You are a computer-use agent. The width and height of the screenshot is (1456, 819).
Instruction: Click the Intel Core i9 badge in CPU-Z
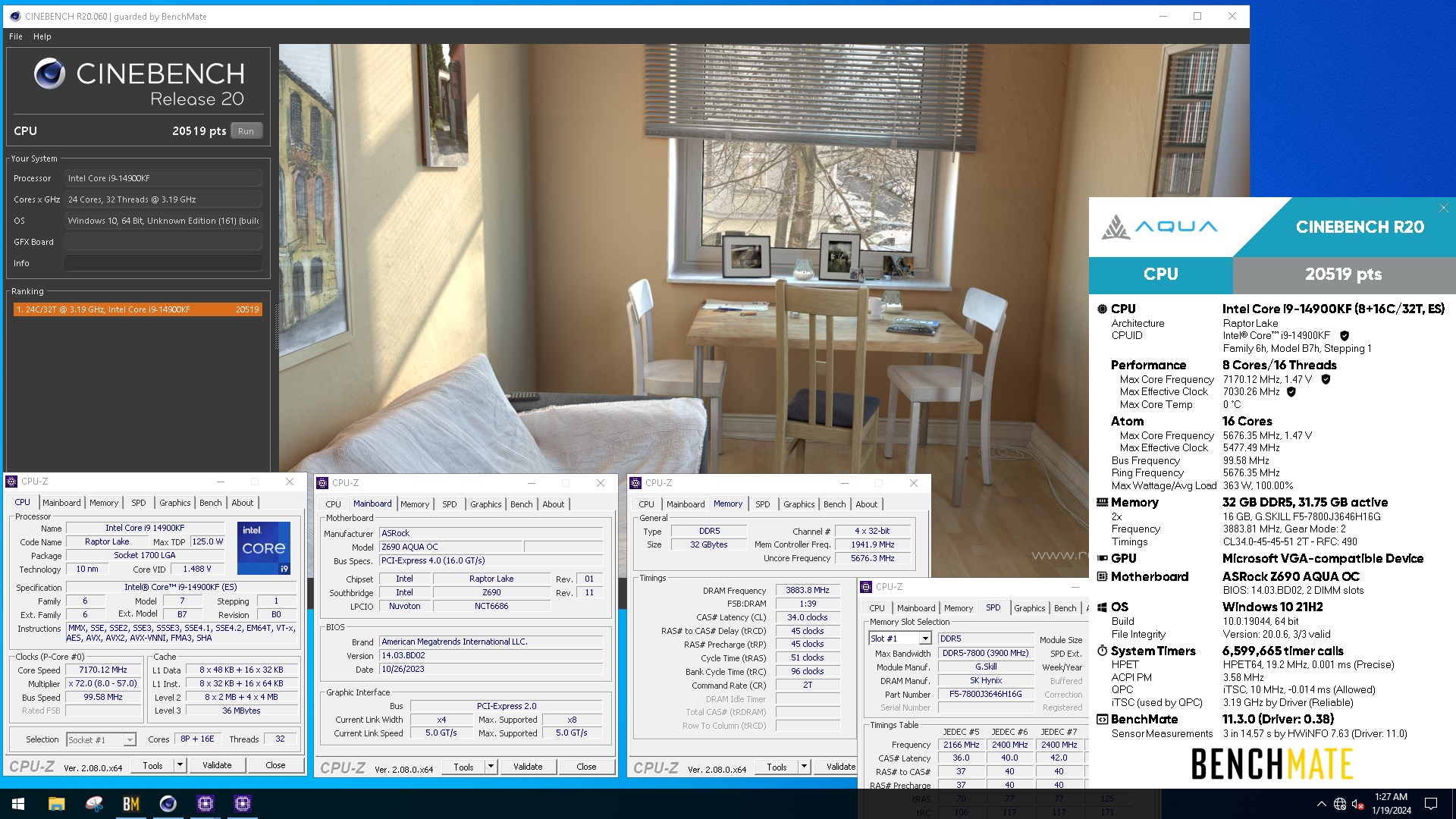pyautogui.click(x=263, y=548)
